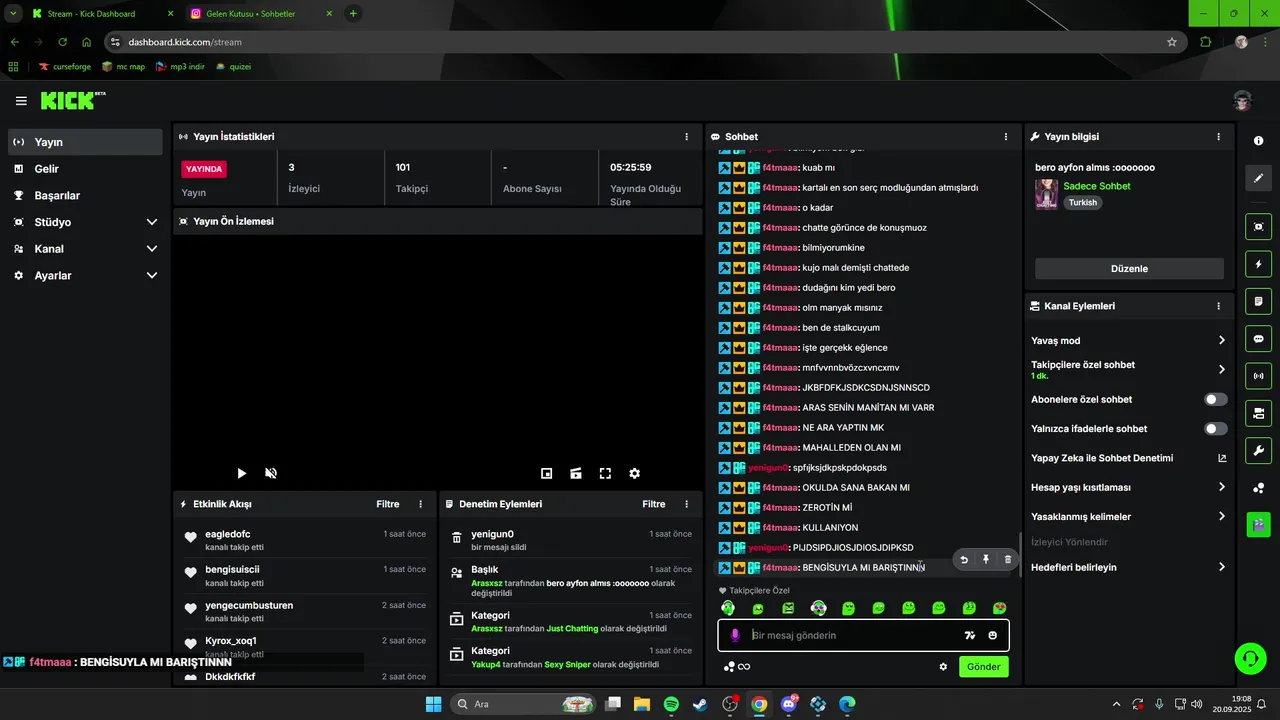Image resolution: width=1280 pixels, height=720 pixels.
Task: Open Sohbet panel three-dot menu
Action: pos(1006,137)
